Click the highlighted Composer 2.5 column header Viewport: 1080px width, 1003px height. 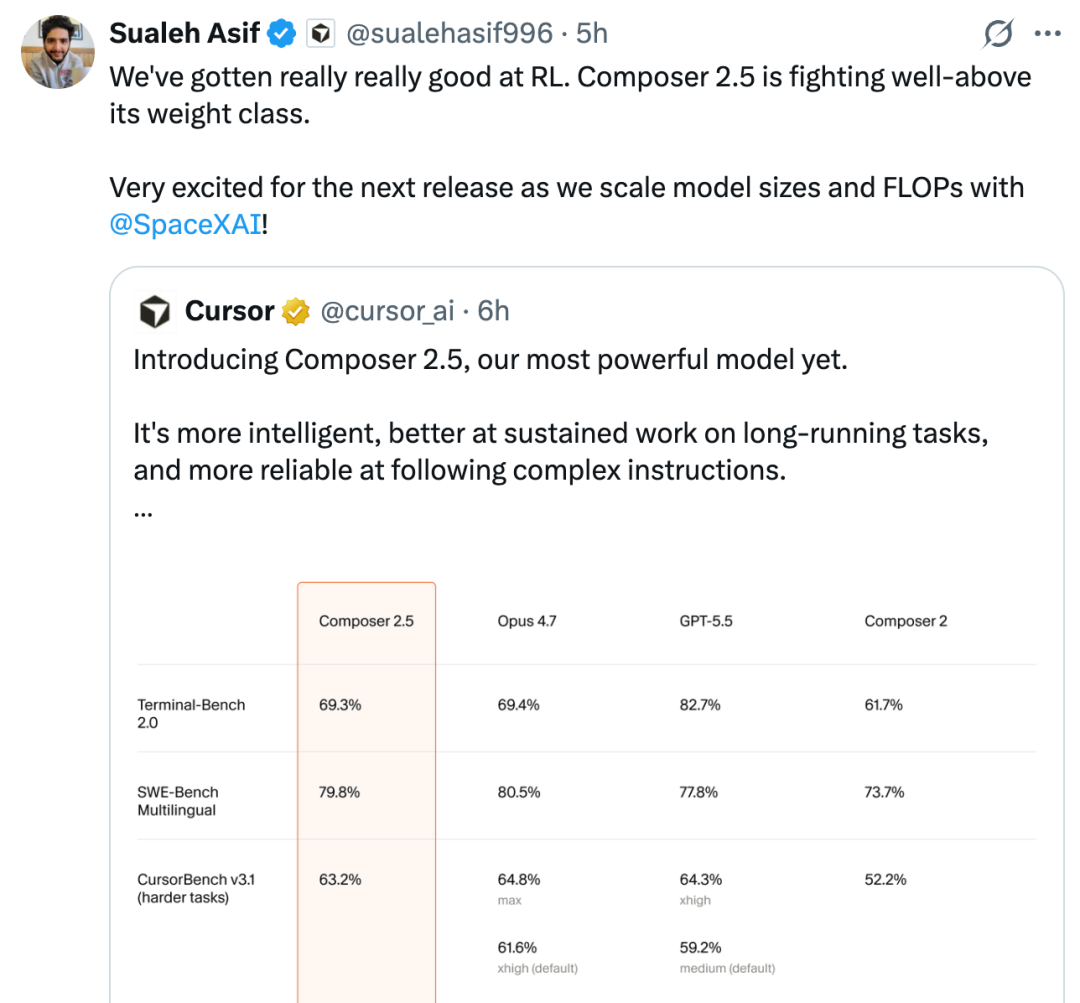366,621
